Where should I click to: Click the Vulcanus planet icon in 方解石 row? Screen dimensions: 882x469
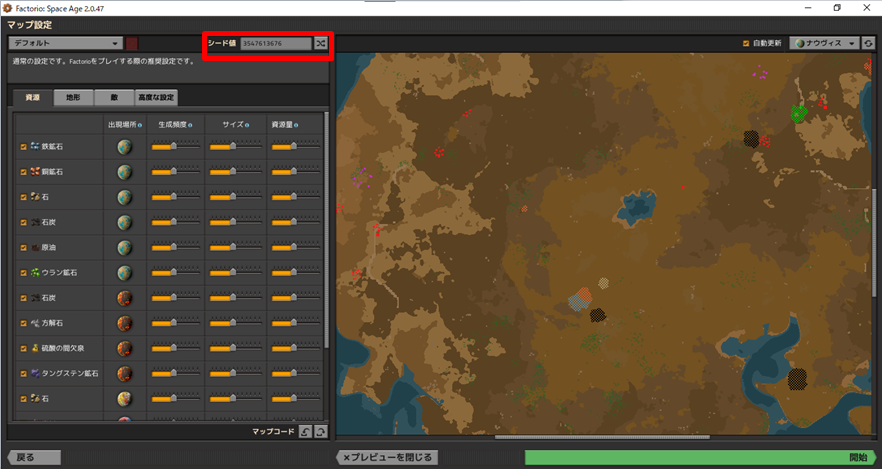[124, 323]
